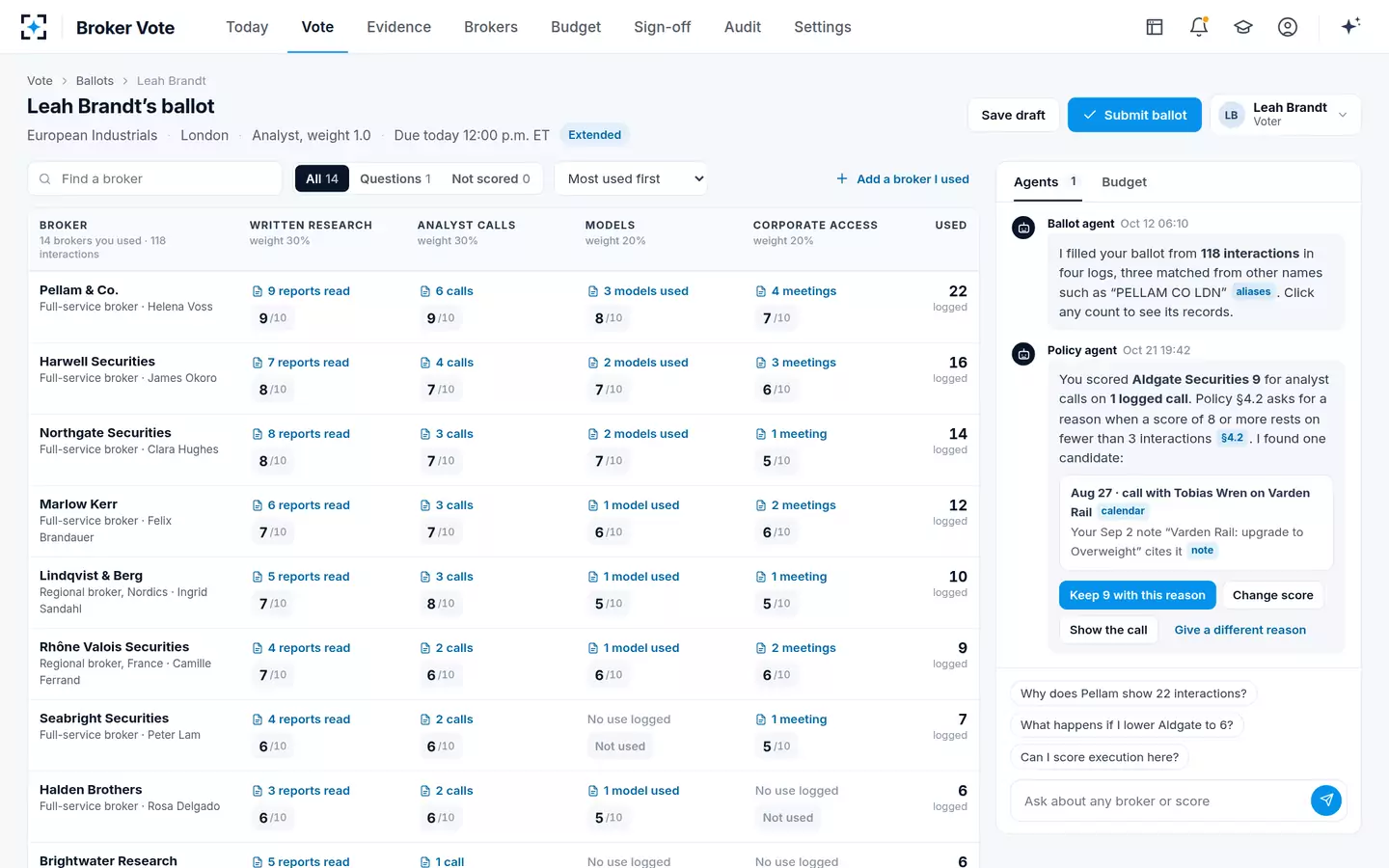Open the layout panel icon in header

[1155, 27]
